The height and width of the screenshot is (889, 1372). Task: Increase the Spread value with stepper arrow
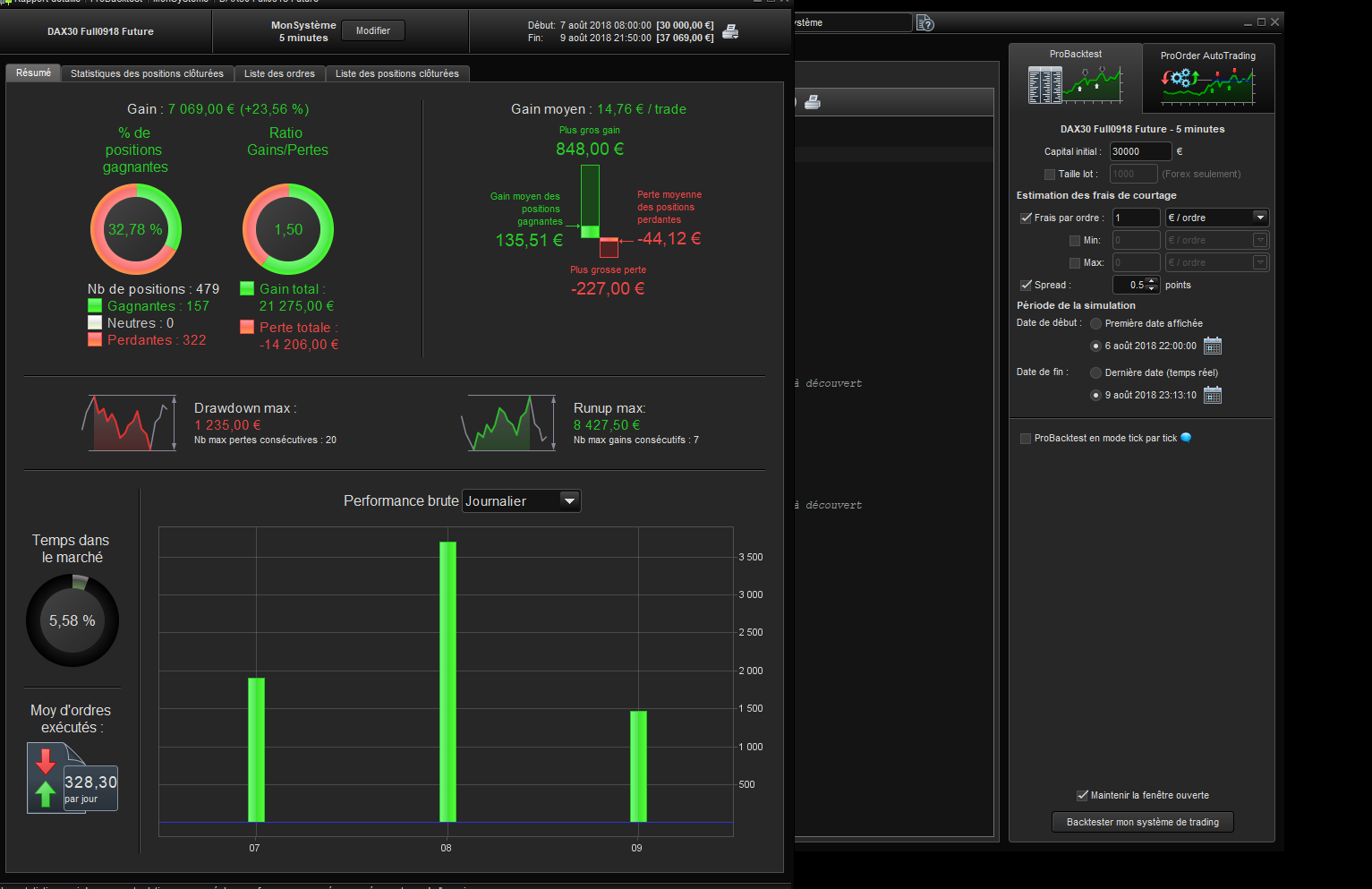[1152, 281]
